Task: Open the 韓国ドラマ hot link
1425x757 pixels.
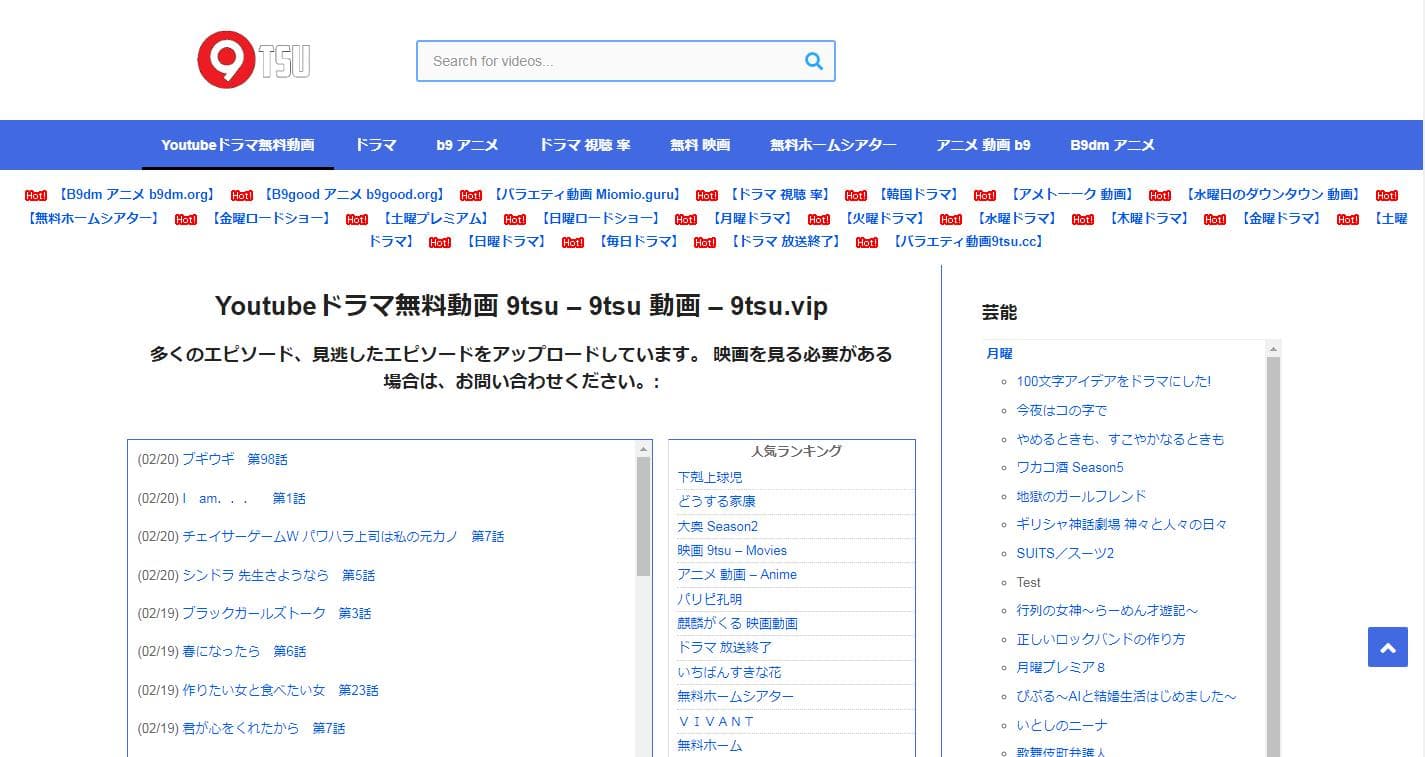Action: [x=918, y=195]
